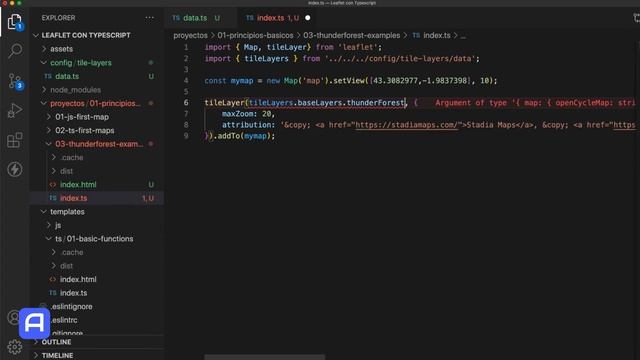Click TS icon of data.ts tab
This screenshot has width=640, height=360.
click(176, 18)
